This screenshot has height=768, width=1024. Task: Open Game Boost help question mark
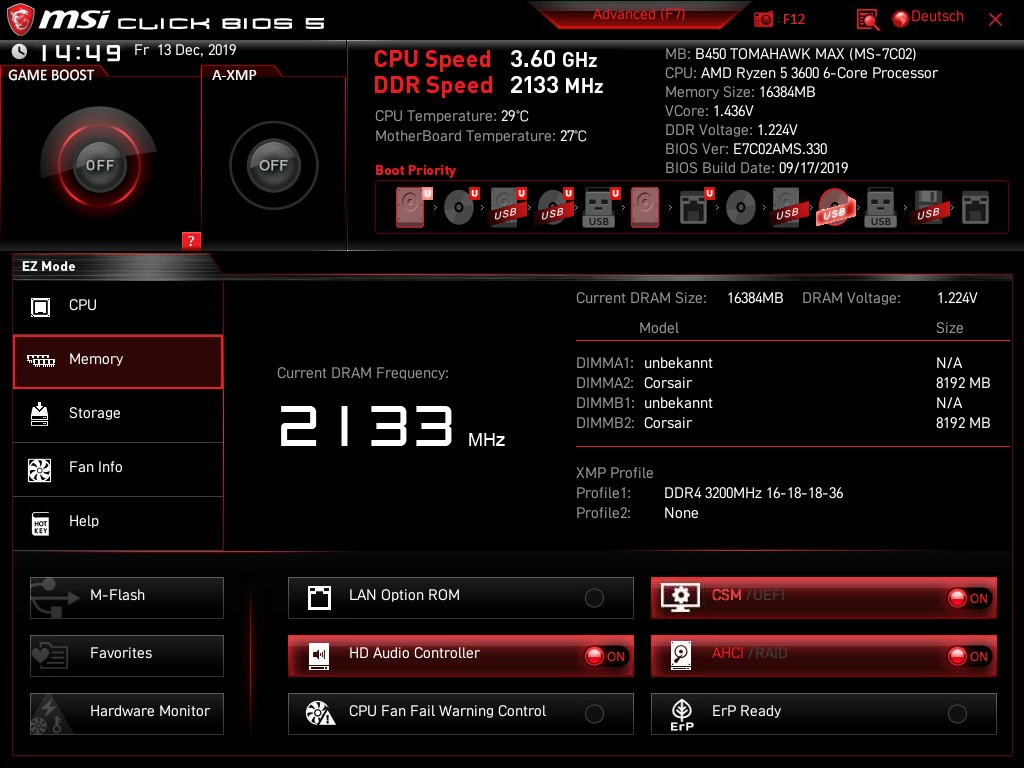point(191,240)
